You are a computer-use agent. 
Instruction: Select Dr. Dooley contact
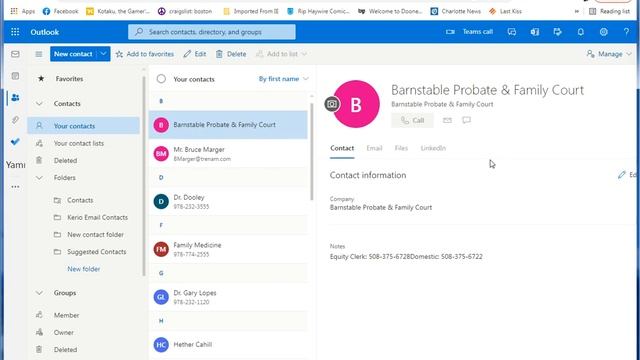pos(228,202)
